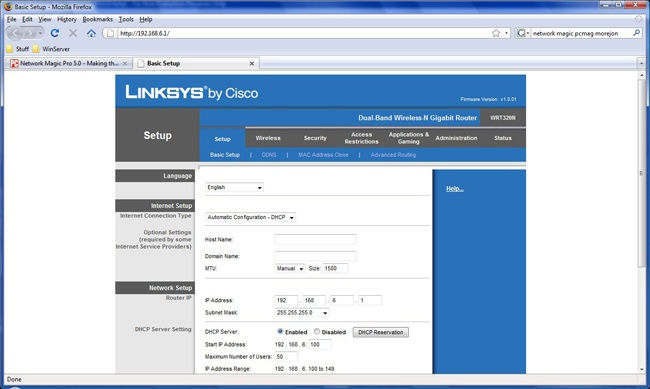Screen dimensions: 650x389
Task: Open the Help menu in menu bar
Action: coord(146,19)
